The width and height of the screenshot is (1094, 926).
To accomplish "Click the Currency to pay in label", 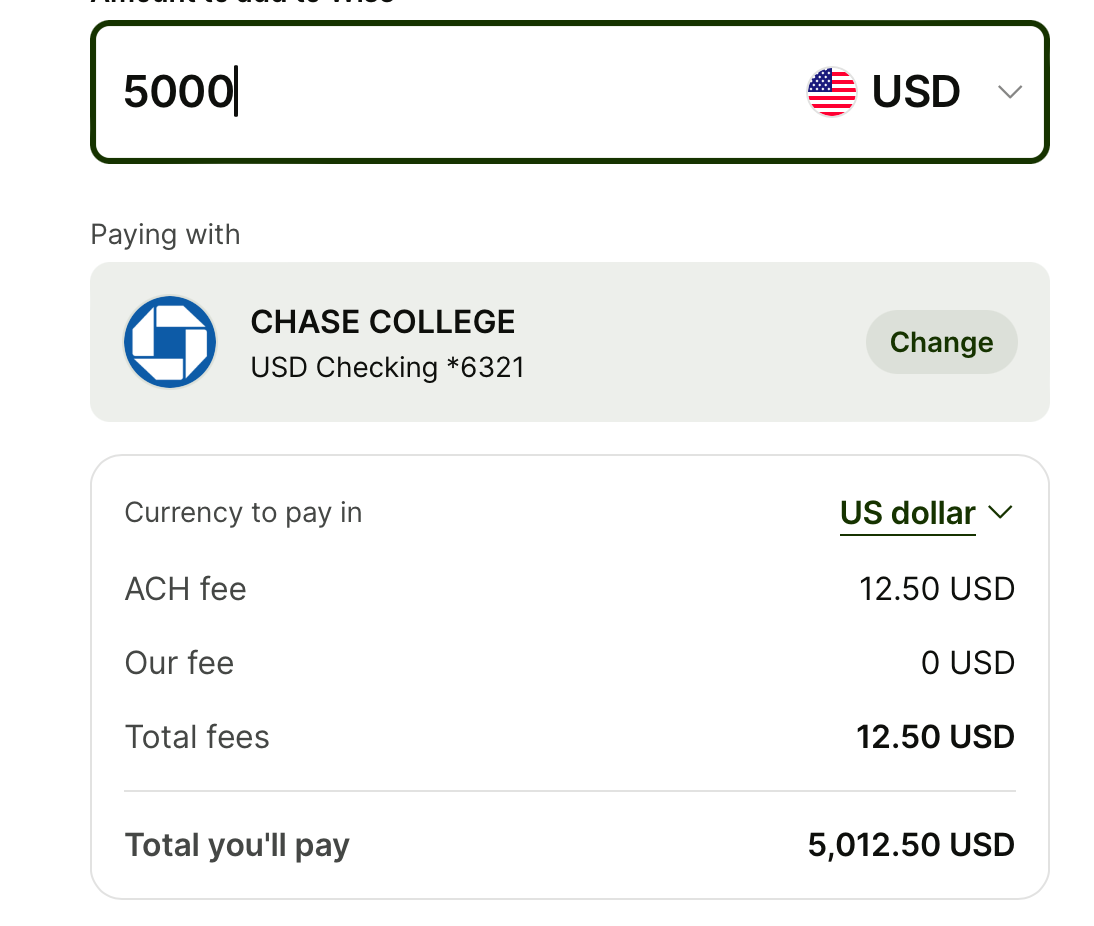I will coord(243,513).
